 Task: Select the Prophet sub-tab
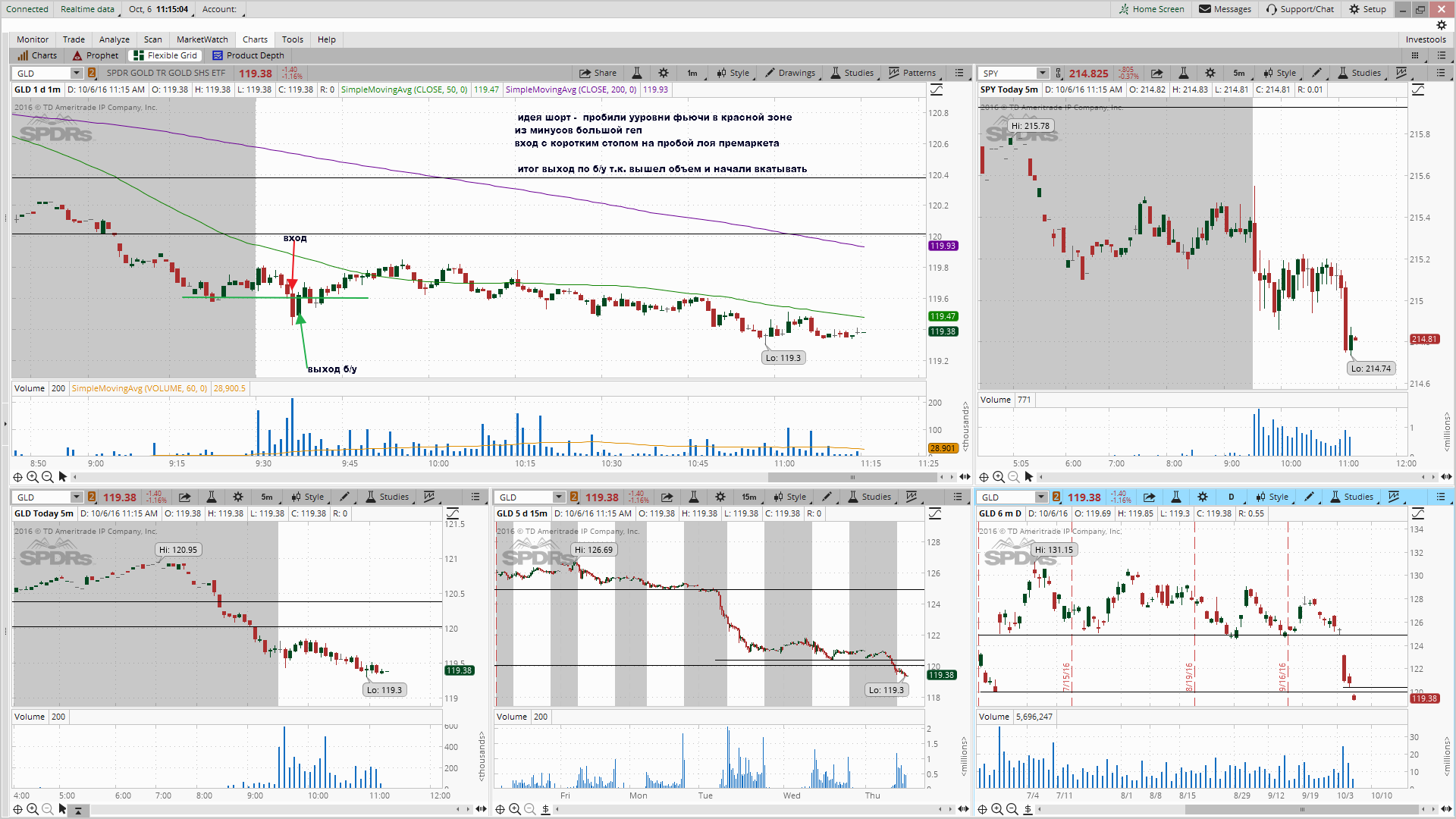coord(96,55)
